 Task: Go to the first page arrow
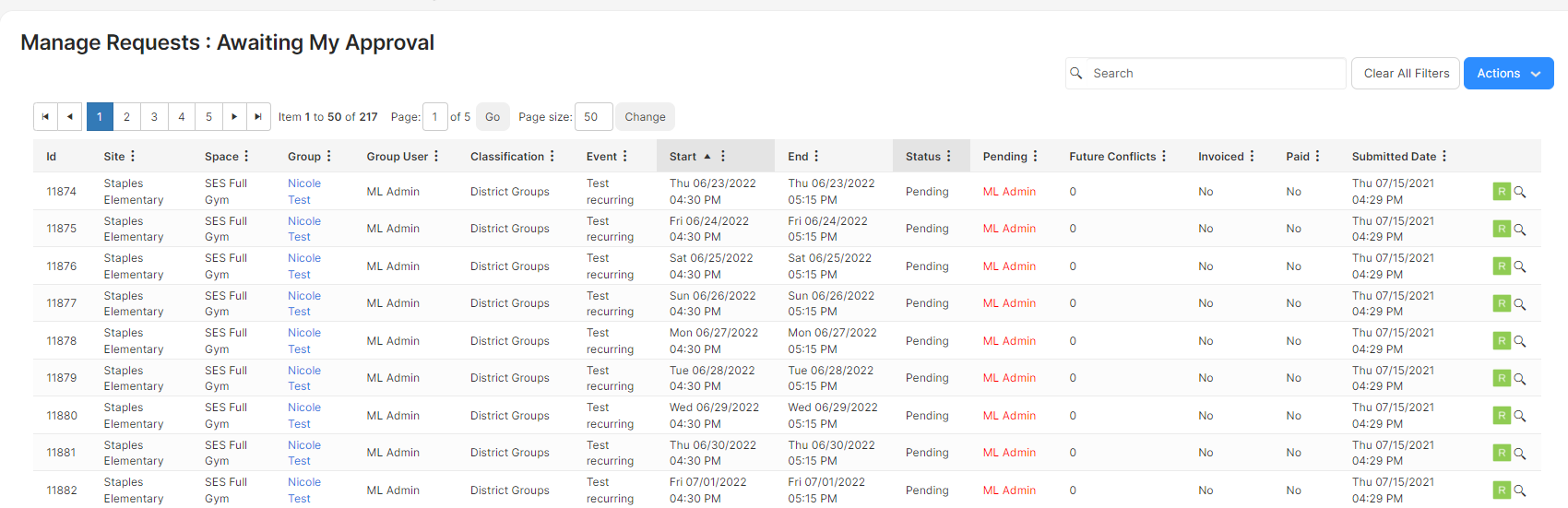coord(45,117)
